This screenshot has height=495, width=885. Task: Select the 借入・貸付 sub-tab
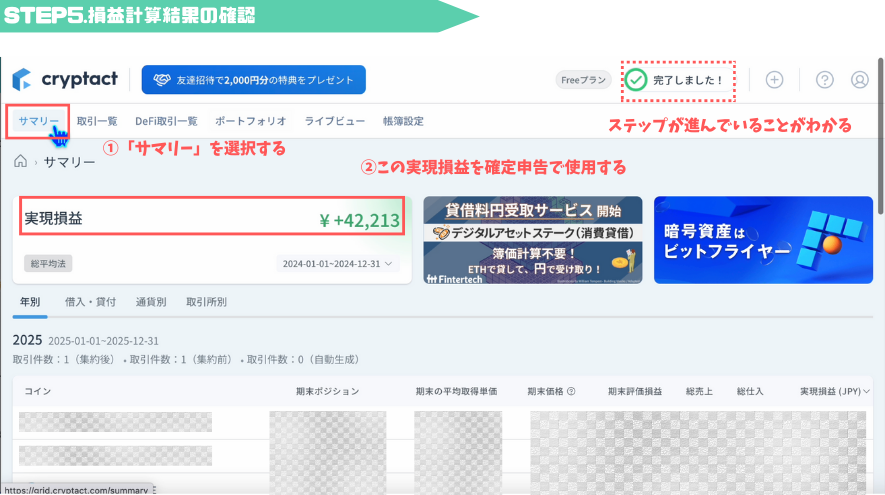tap(89, 301)
